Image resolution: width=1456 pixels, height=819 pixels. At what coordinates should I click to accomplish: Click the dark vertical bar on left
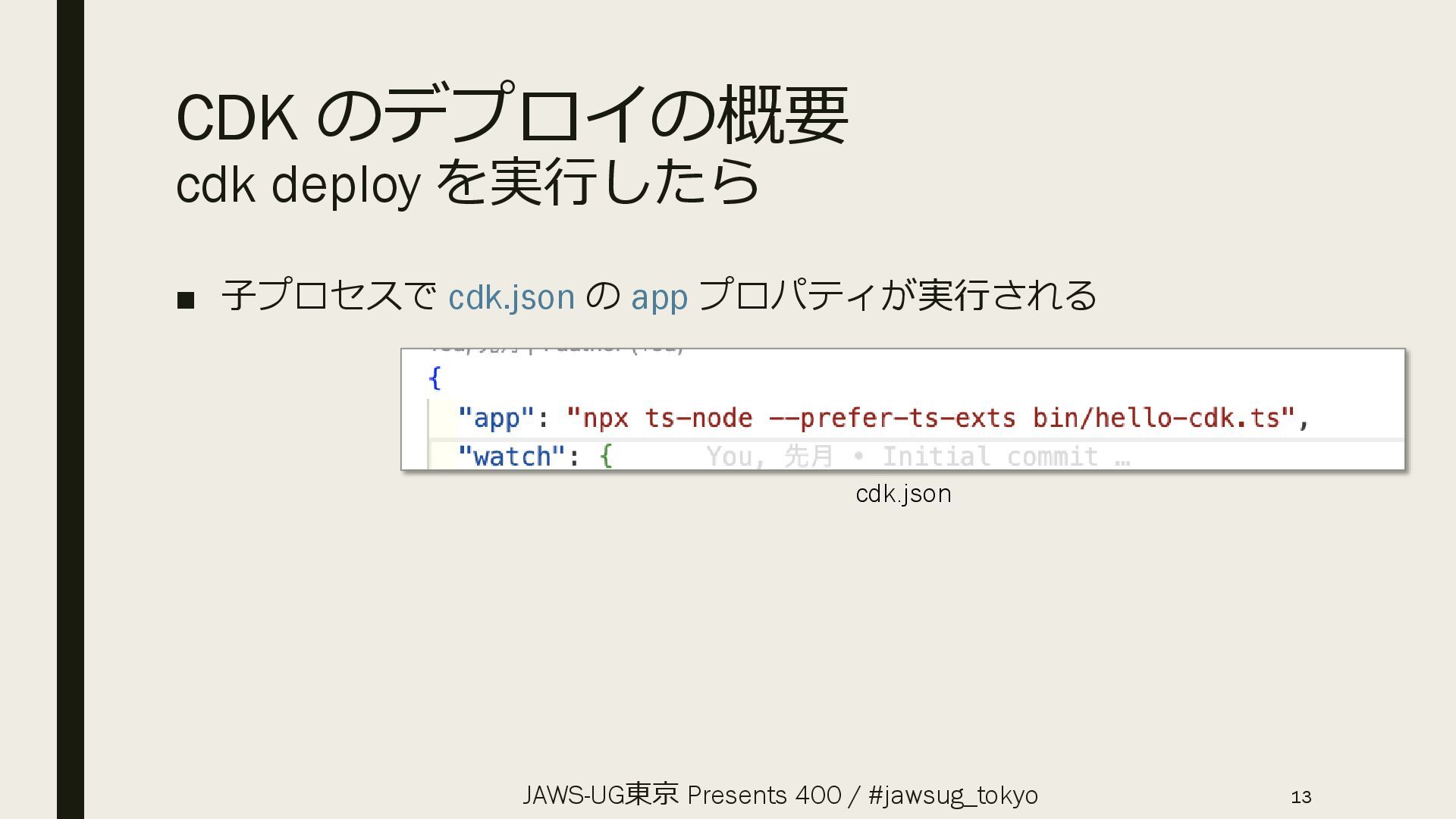point(71,409)
